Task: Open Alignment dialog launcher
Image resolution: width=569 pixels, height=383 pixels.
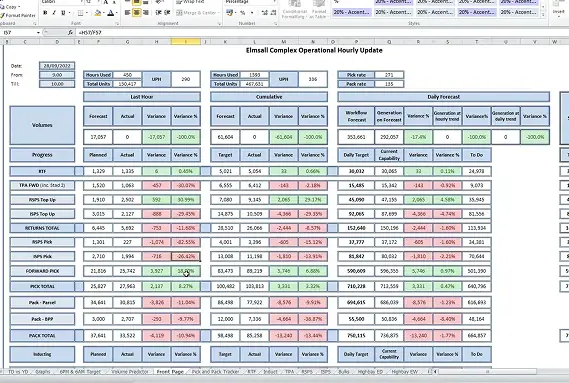Action: click(219, 24)
